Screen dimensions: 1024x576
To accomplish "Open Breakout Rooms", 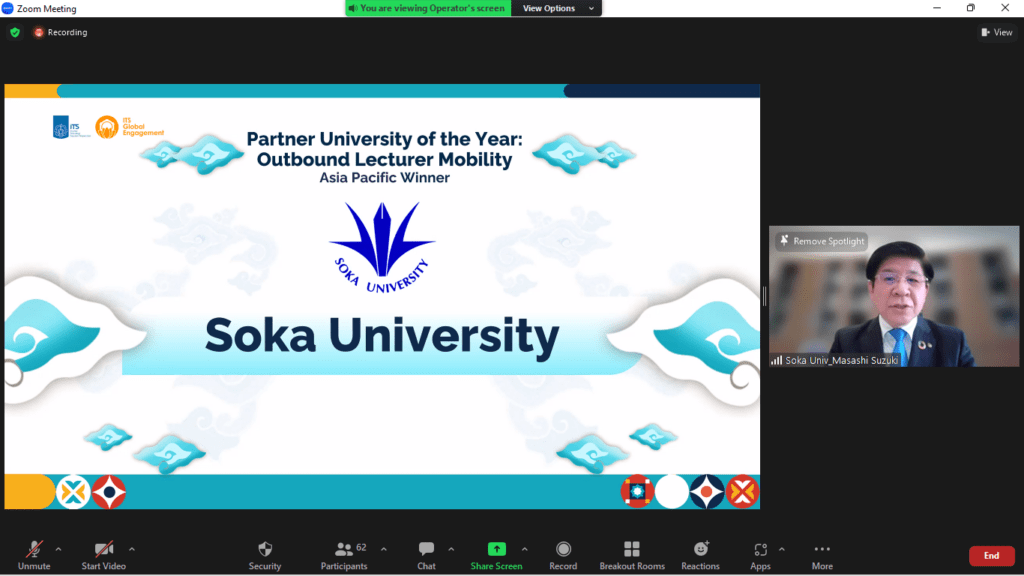I will (x=631, y=555).
